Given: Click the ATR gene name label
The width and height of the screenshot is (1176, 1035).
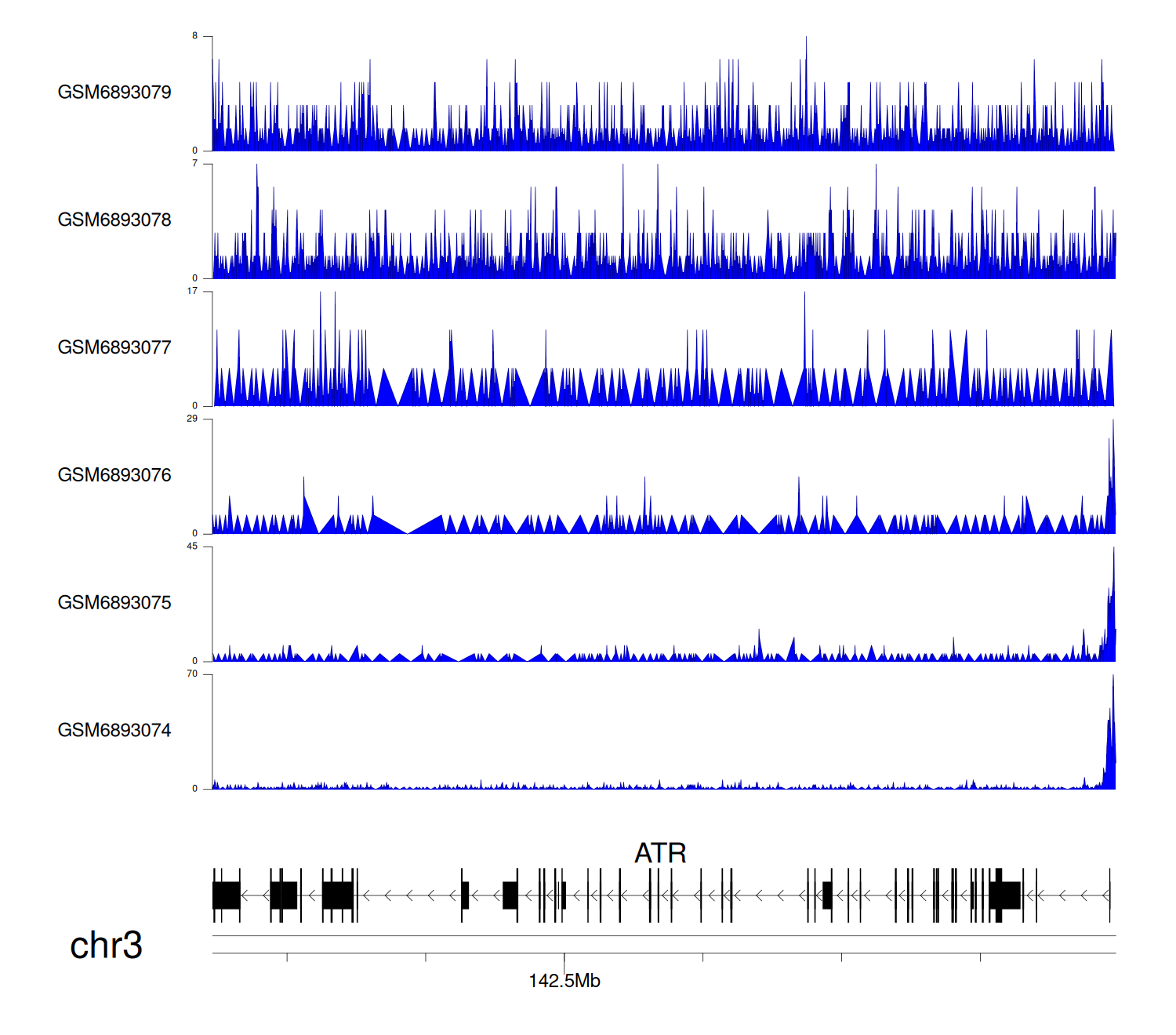Looking at the screenshot, I should click(660, 853).
